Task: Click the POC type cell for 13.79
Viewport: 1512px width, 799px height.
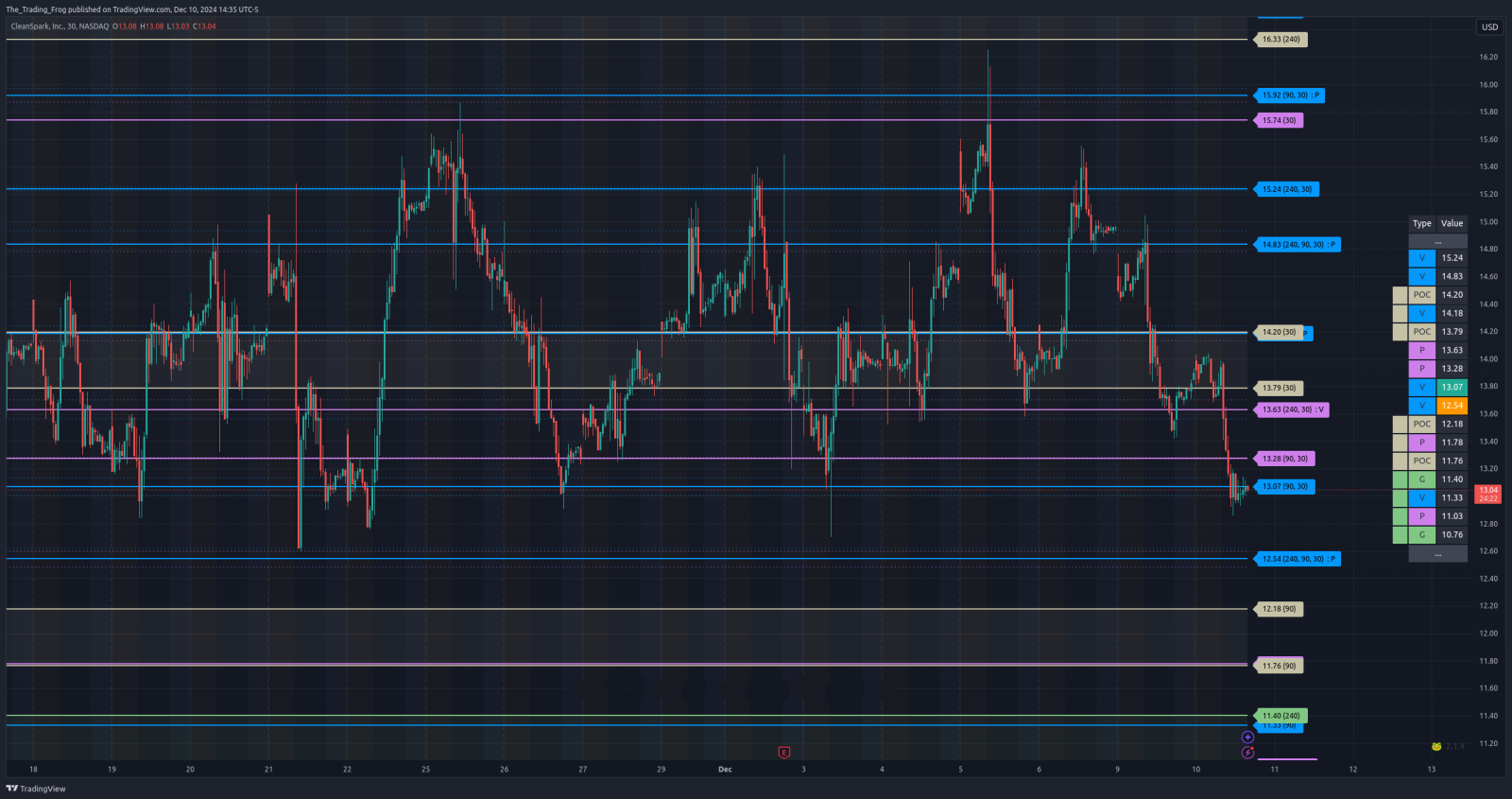Action: click(x=1422, y=332)
